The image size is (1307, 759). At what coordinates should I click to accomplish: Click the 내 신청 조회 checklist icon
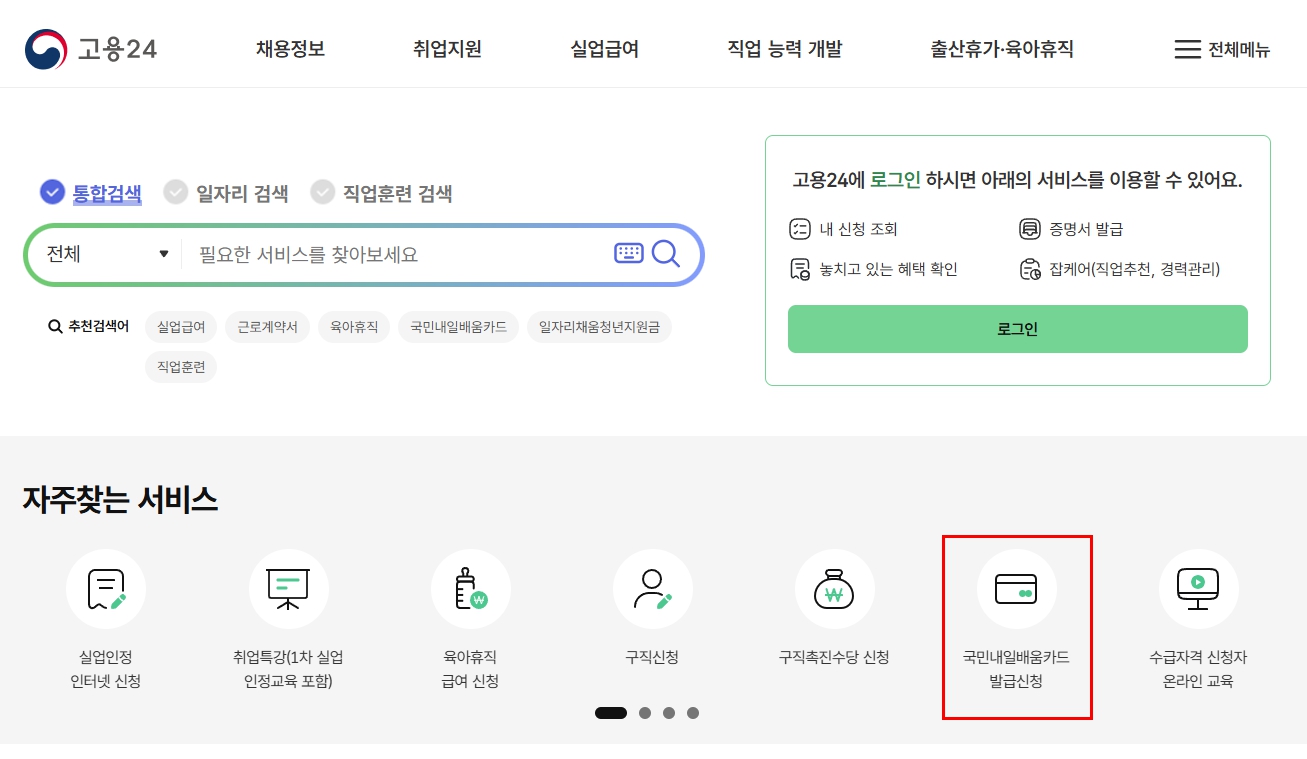pyautogui.click(x=800, y=229)
